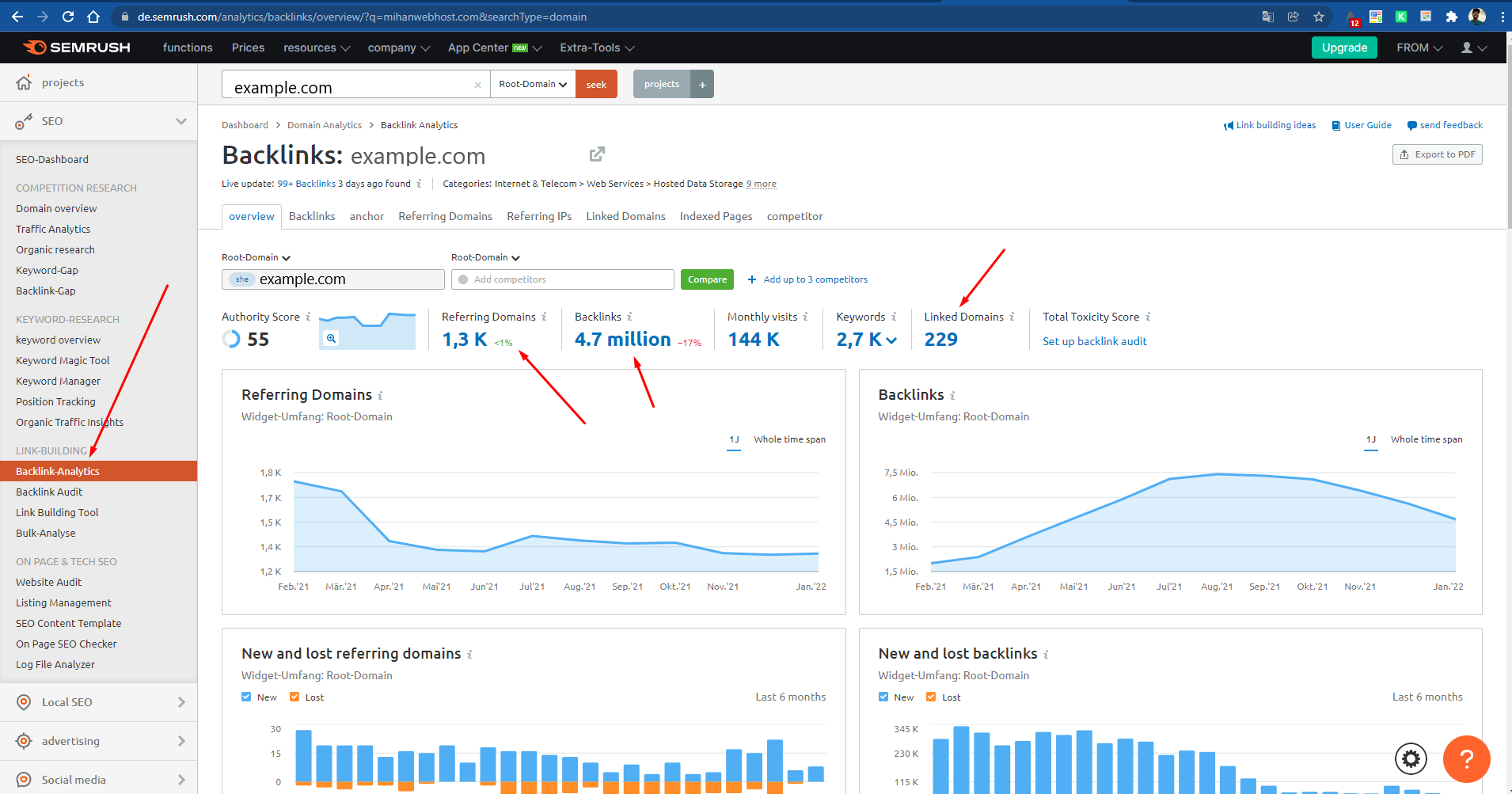This screenshot has width=1512, height=794.
Task: Select 1J range in Backlinks chart
Action: [1371, 439]
